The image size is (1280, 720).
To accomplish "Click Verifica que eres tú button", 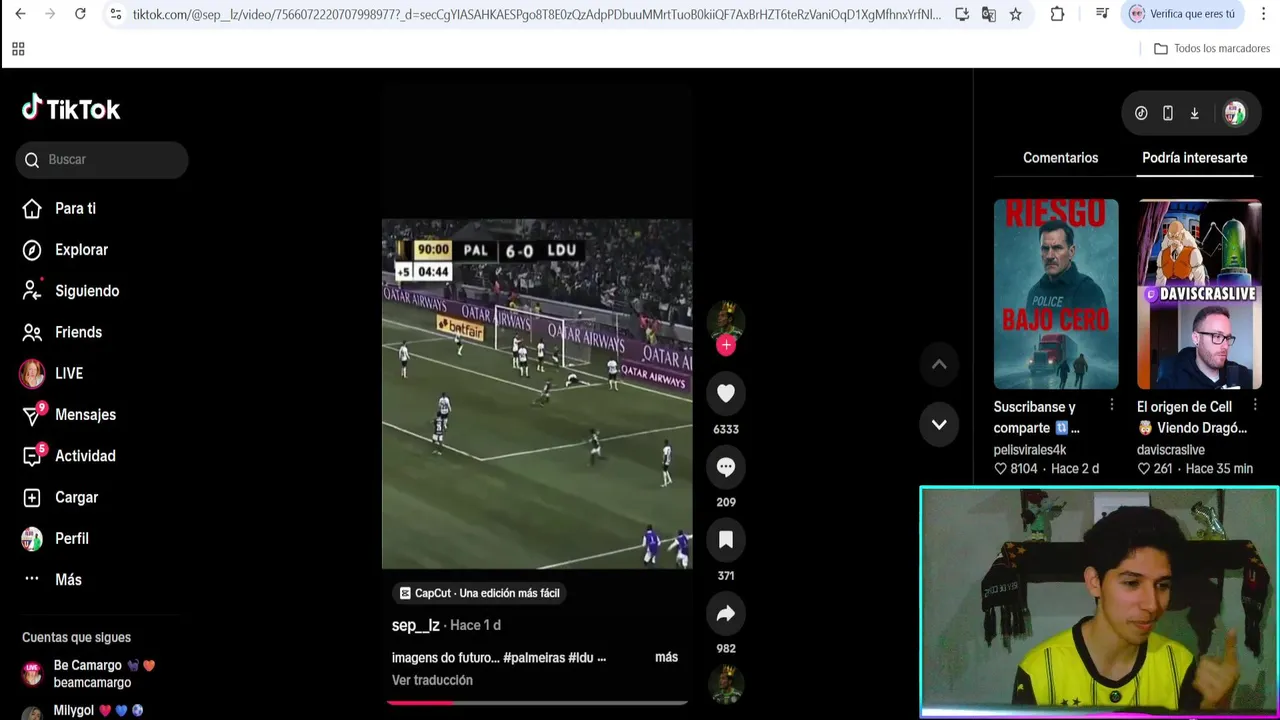I will [1182, 14].
